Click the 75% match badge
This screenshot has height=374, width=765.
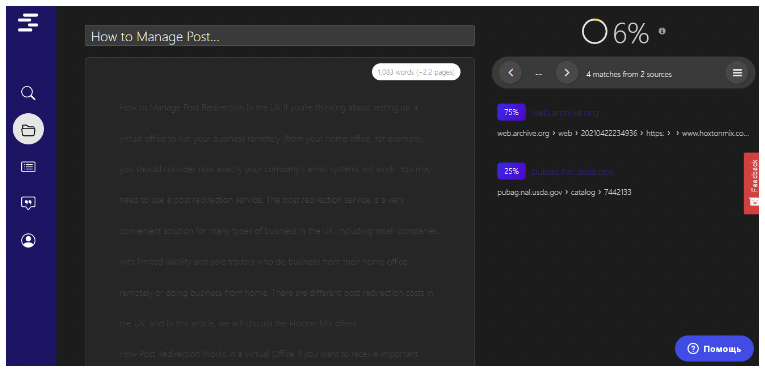point(511,112)
